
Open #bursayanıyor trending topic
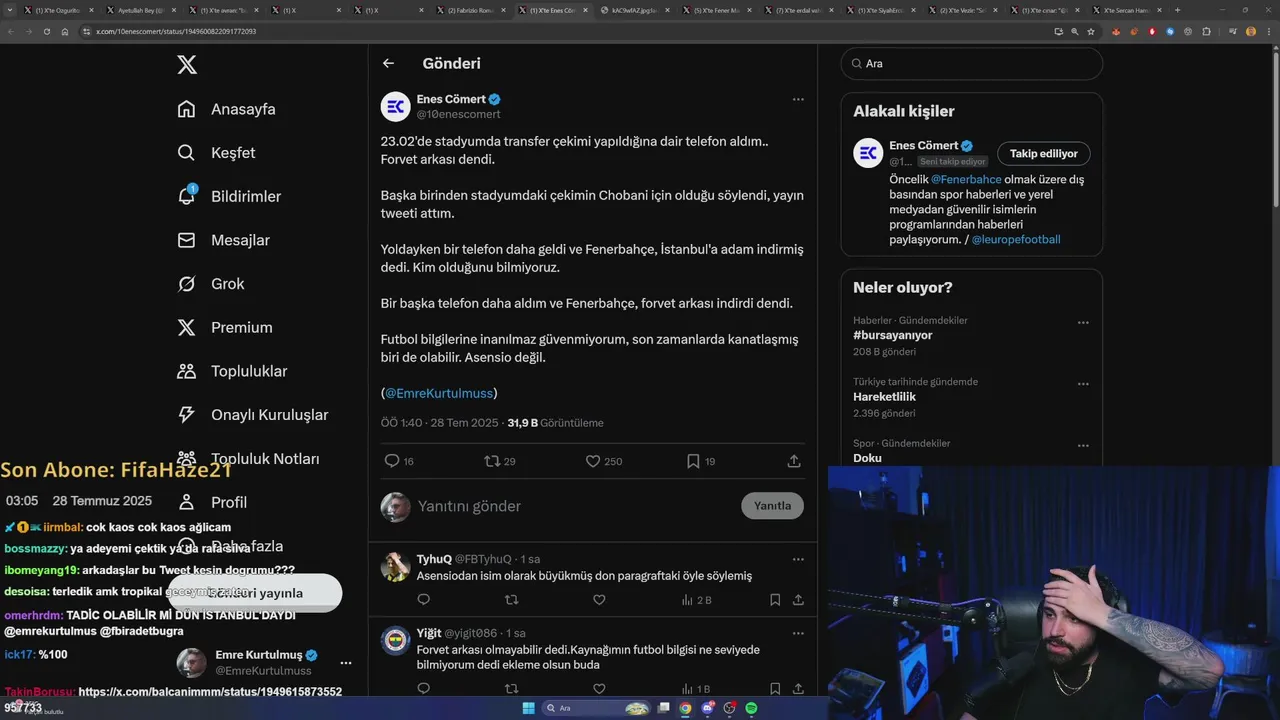[892, 335]
